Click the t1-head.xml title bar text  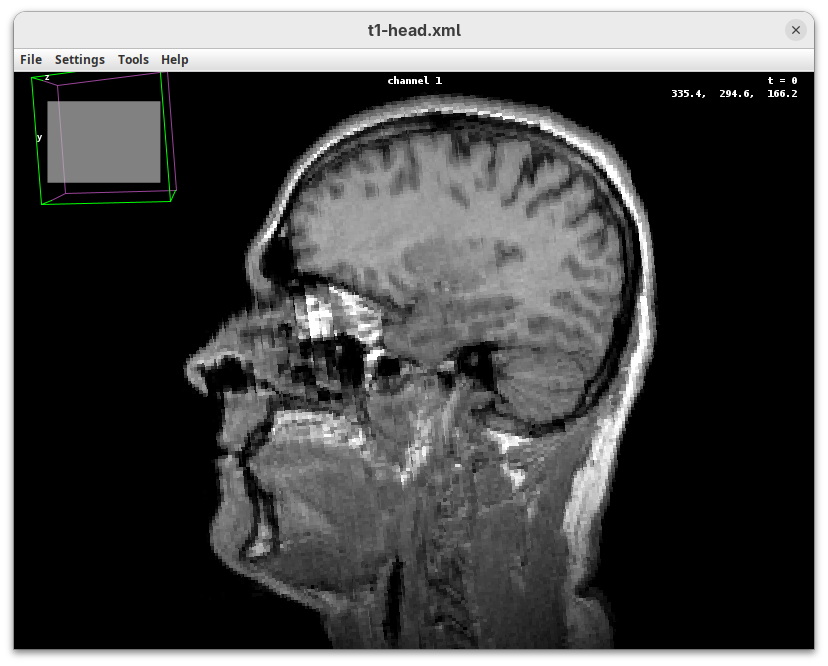click(414, 30)
